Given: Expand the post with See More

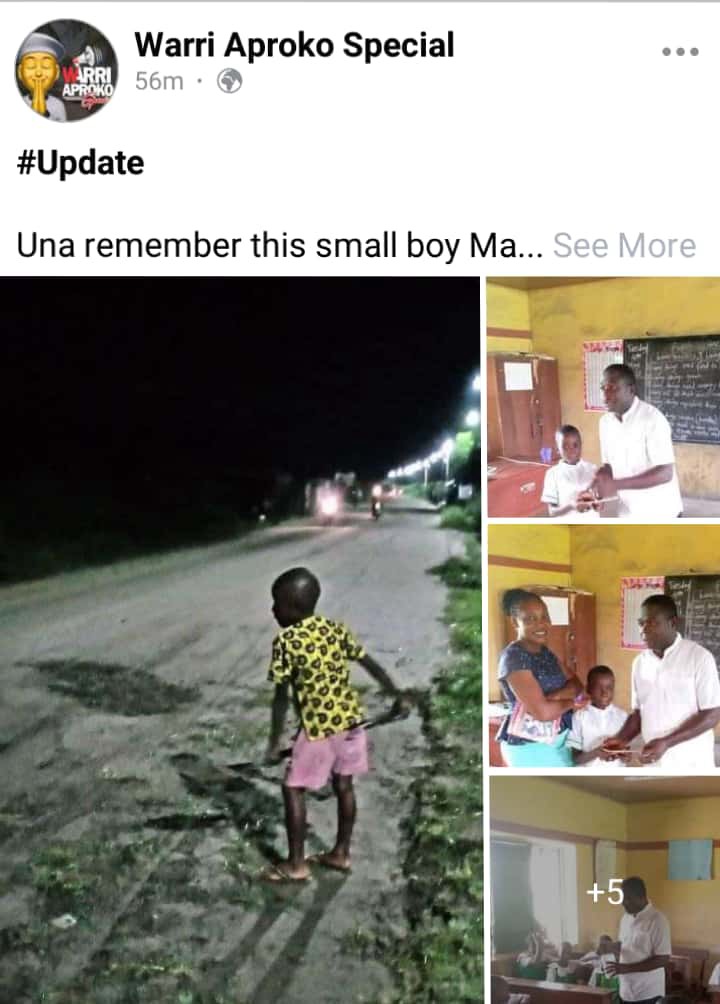Looking at the screenshot, I should pos(625,245).
